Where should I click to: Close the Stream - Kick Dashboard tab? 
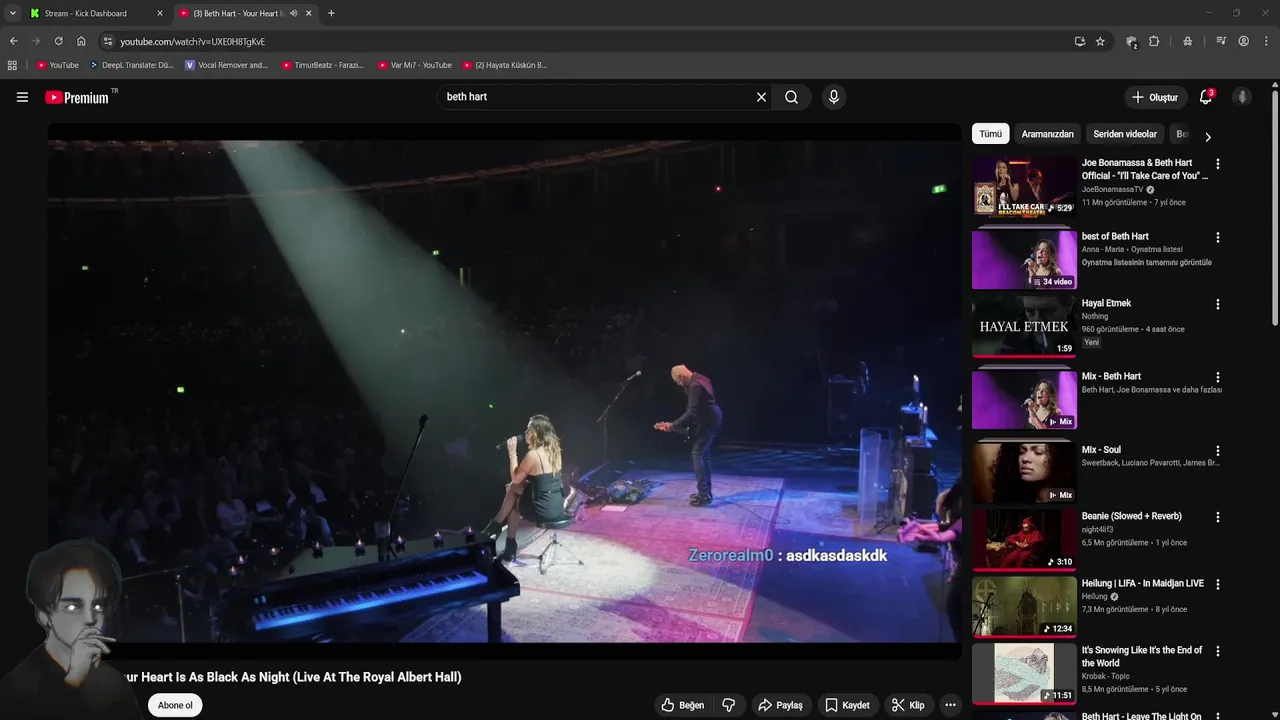tap(159, 13)
